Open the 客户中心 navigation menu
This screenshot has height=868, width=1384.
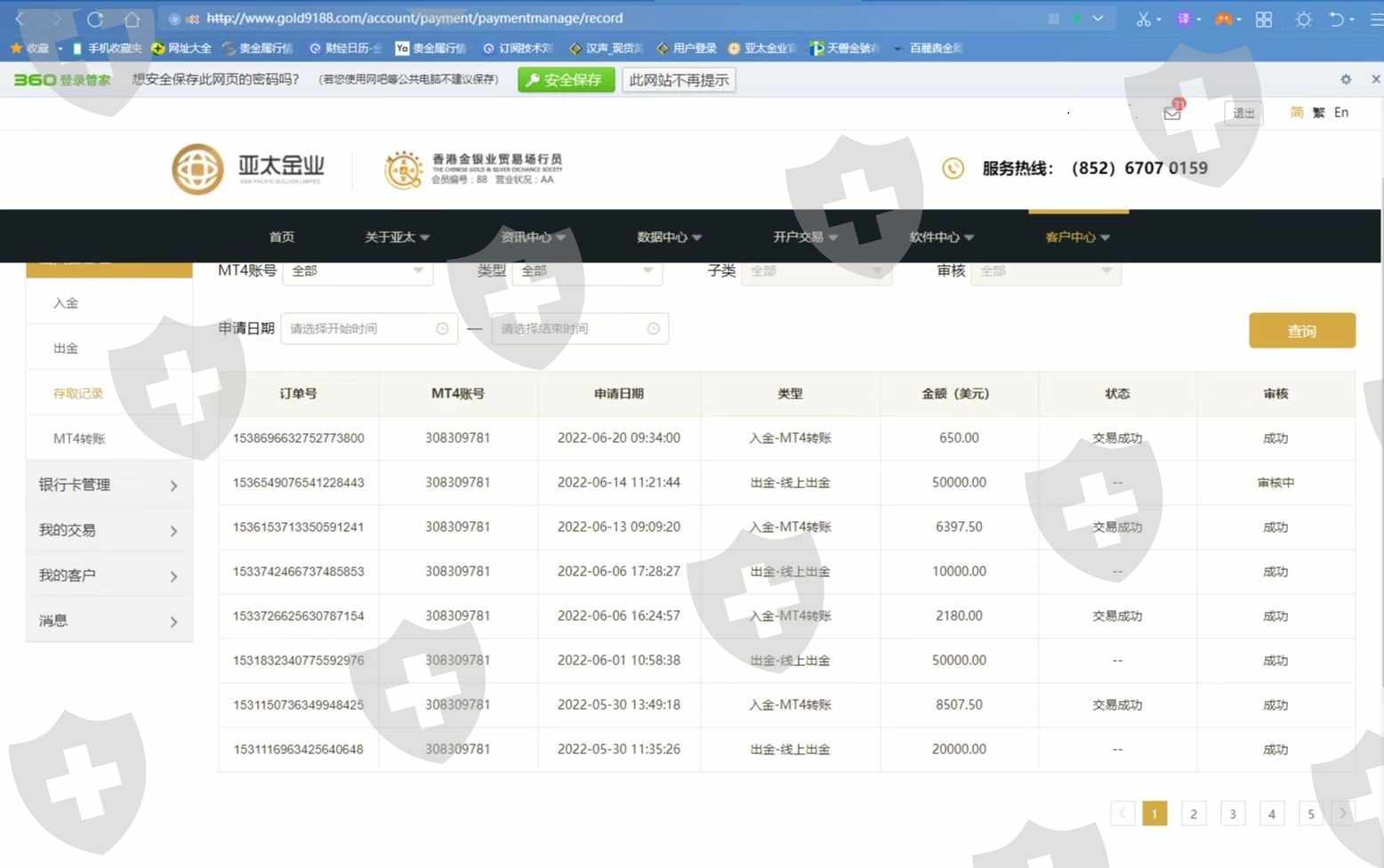point(1077,237)
